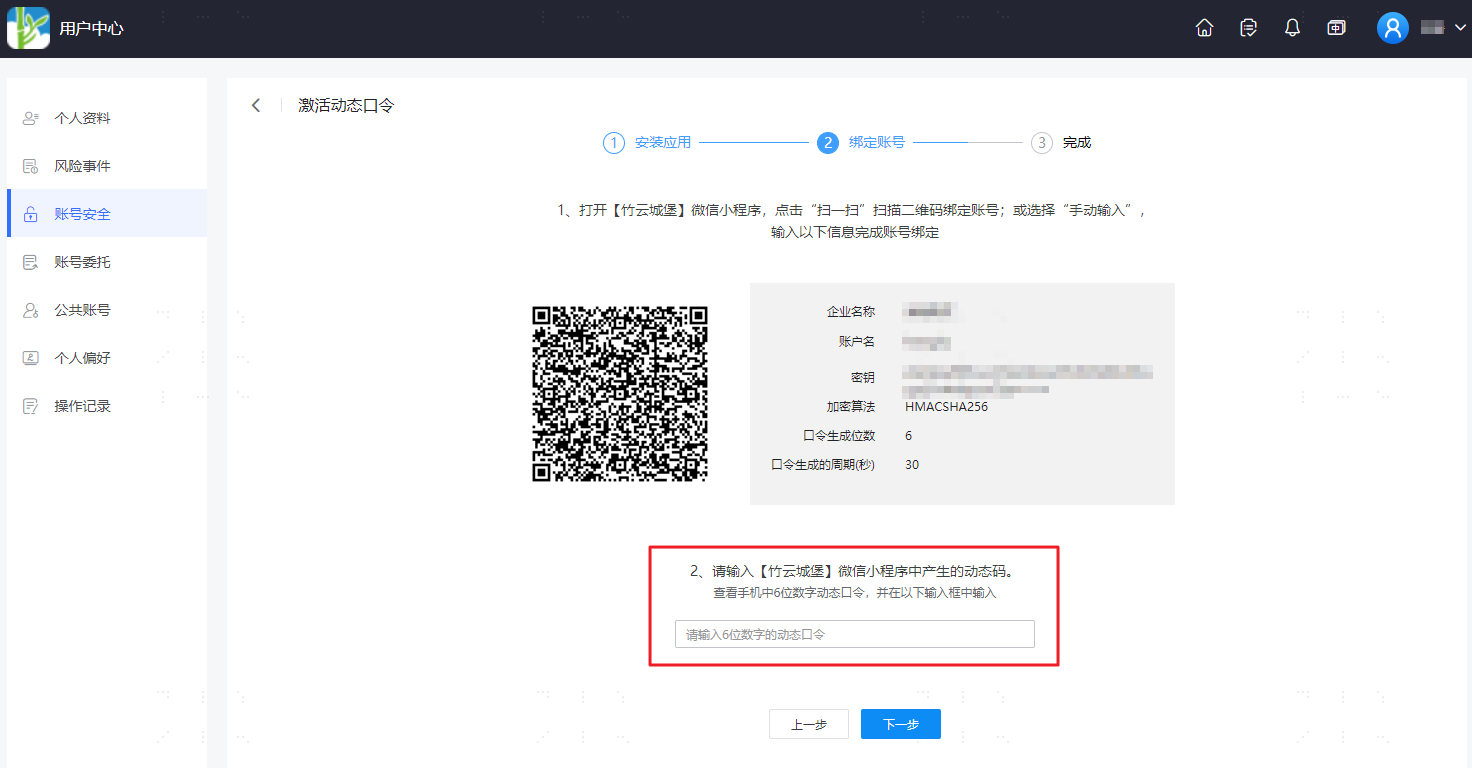Click the binding QR code
The width and height of the screenshot is (1472, 768).
[x=620, y=394]
